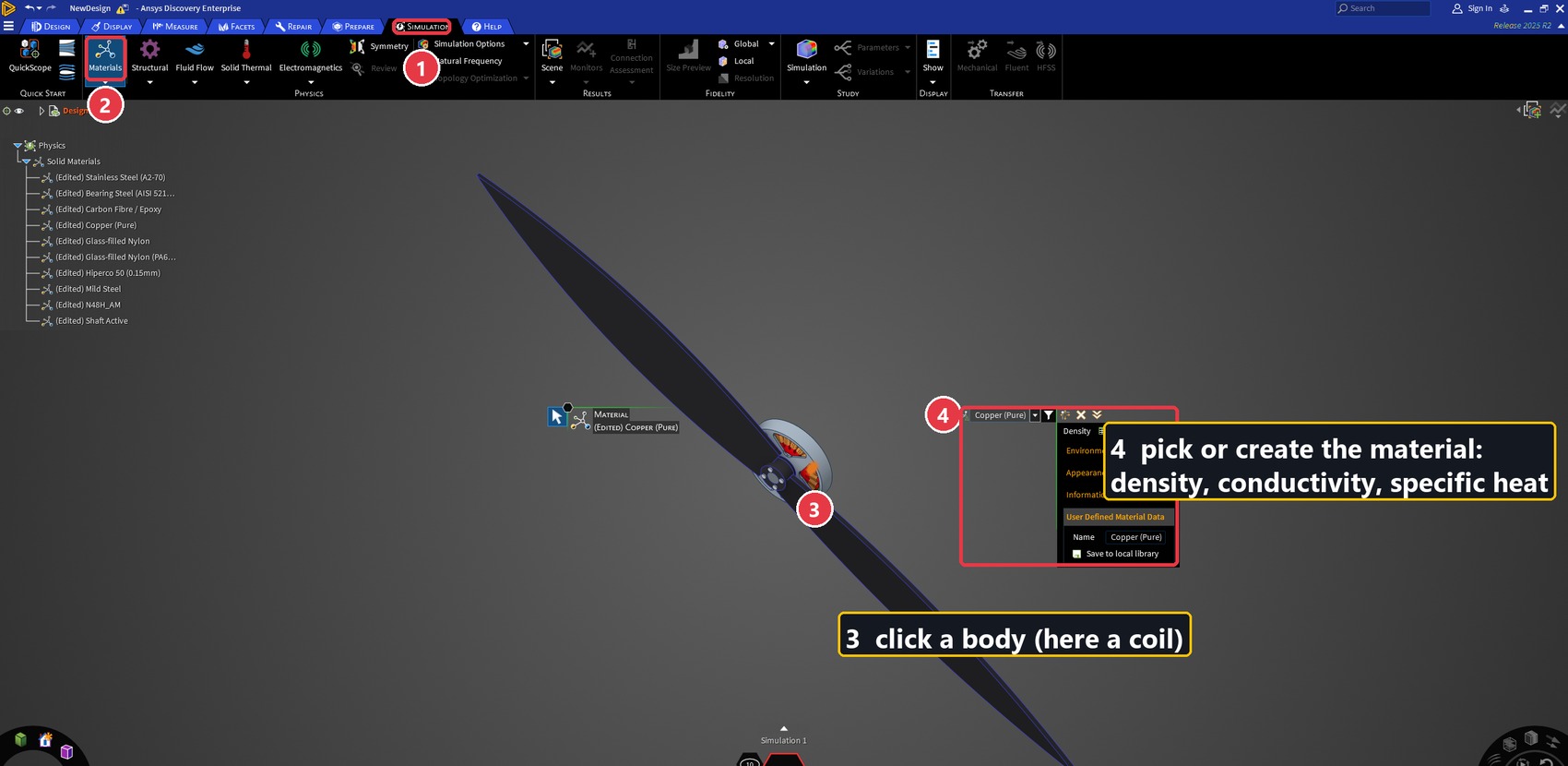Click the filter icon in material popup
The height and width of the screenshot is (766, 1568).
[1049, 415]
